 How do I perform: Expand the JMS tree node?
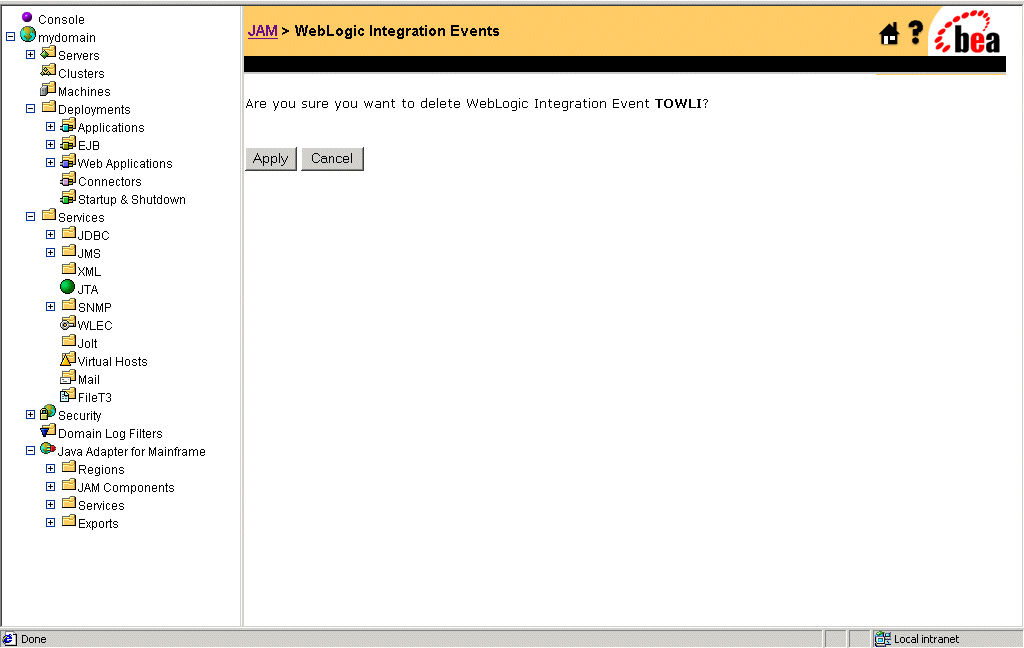pyautogui.click(x=50, y=252)
